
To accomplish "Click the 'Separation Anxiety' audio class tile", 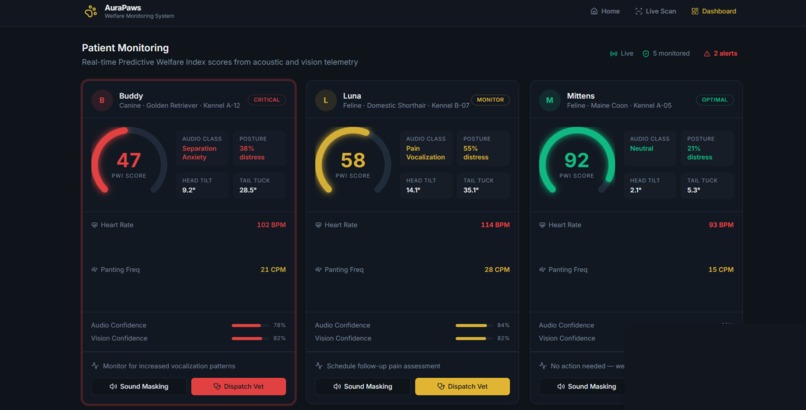I will coord(203,148).
